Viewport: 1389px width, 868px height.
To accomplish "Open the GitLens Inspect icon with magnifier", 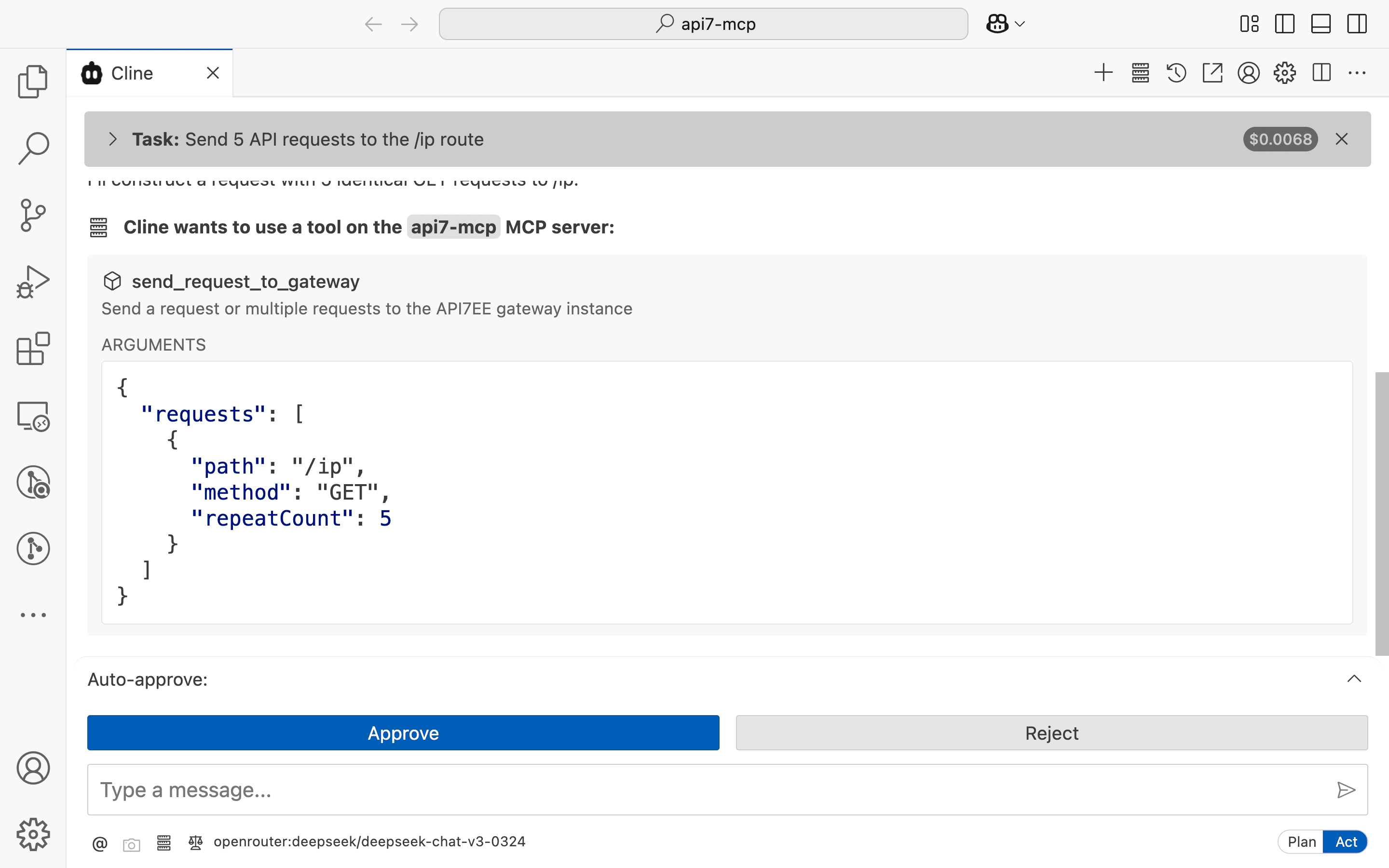I will (33, 482).
